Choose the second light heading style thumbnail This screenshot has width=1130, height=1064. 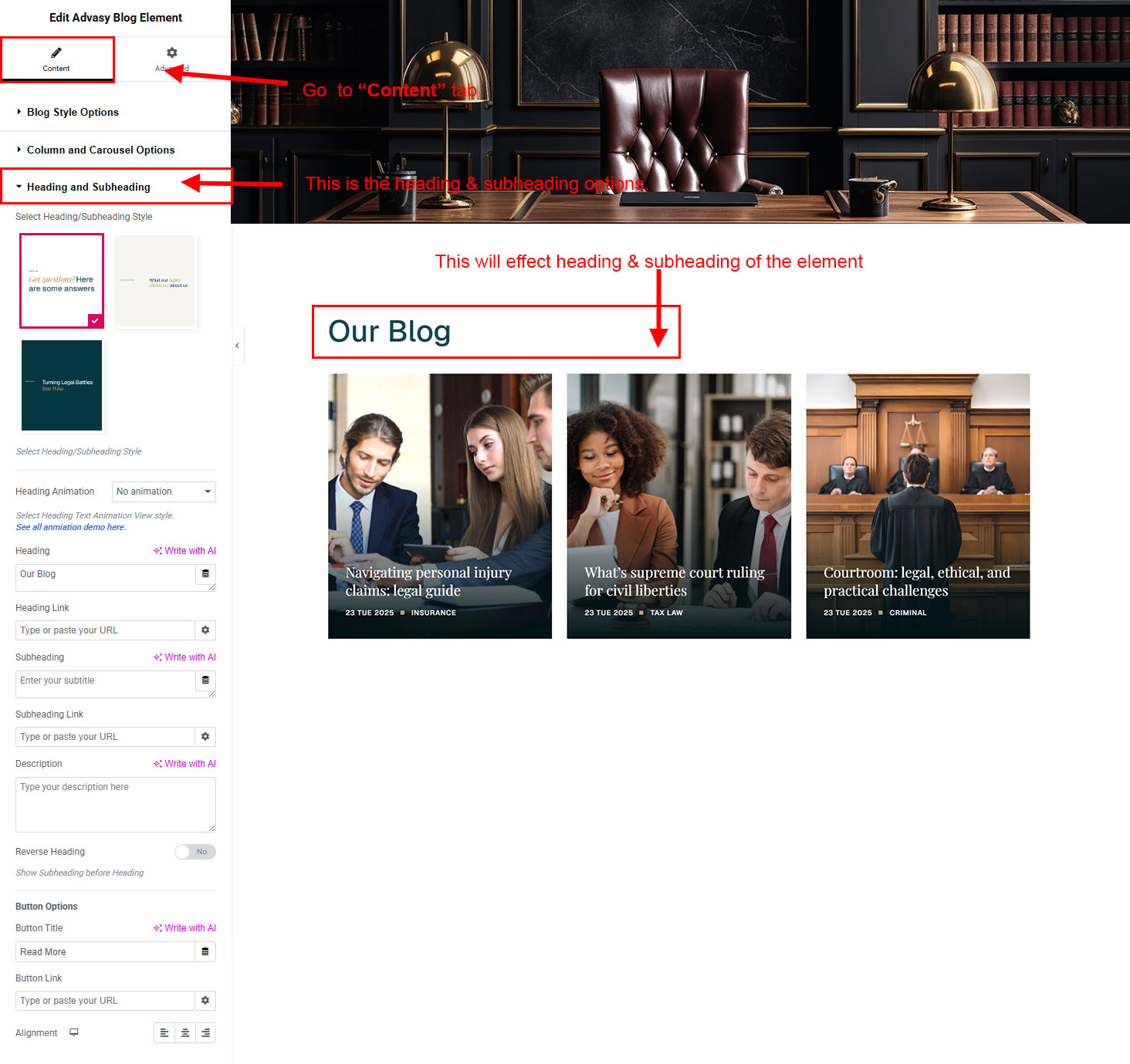tap(155, 282)
